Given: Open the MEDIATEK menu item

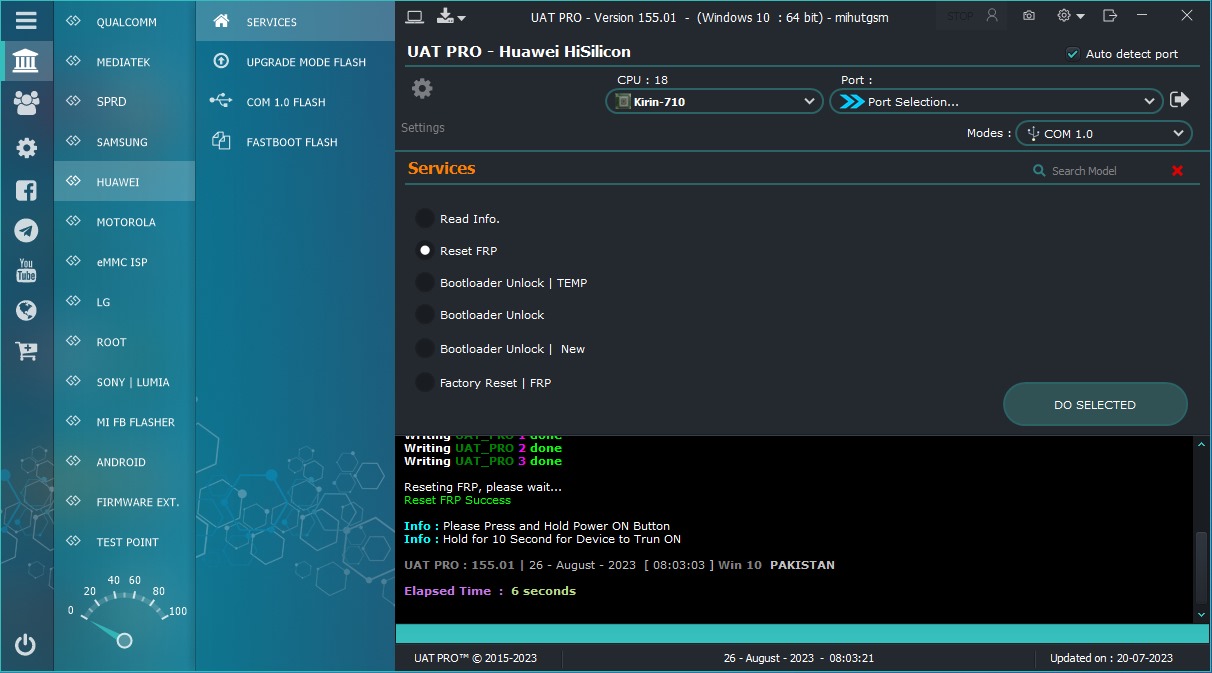Looking at the screenshot, I should 125,61.
